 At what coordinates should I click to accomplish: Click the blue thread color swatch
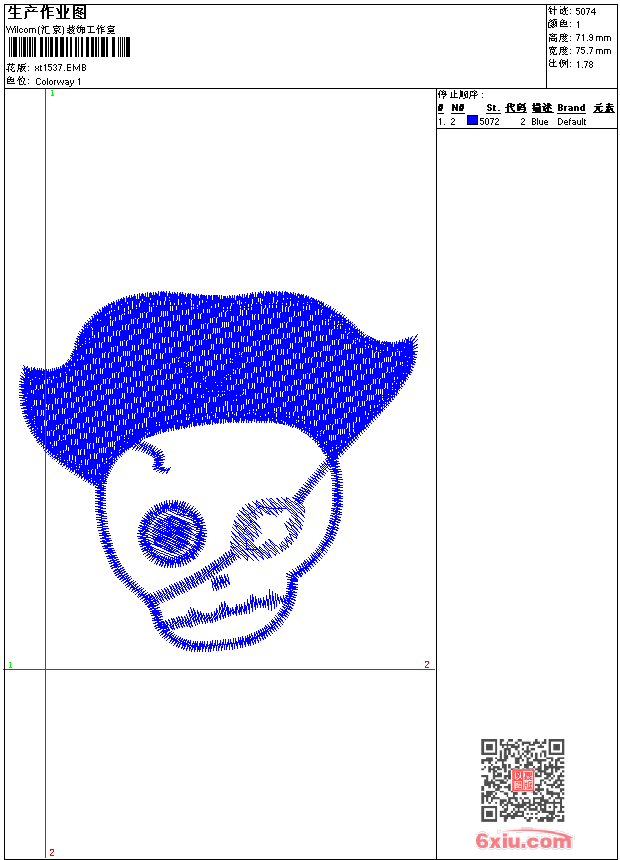pos(472,121)
